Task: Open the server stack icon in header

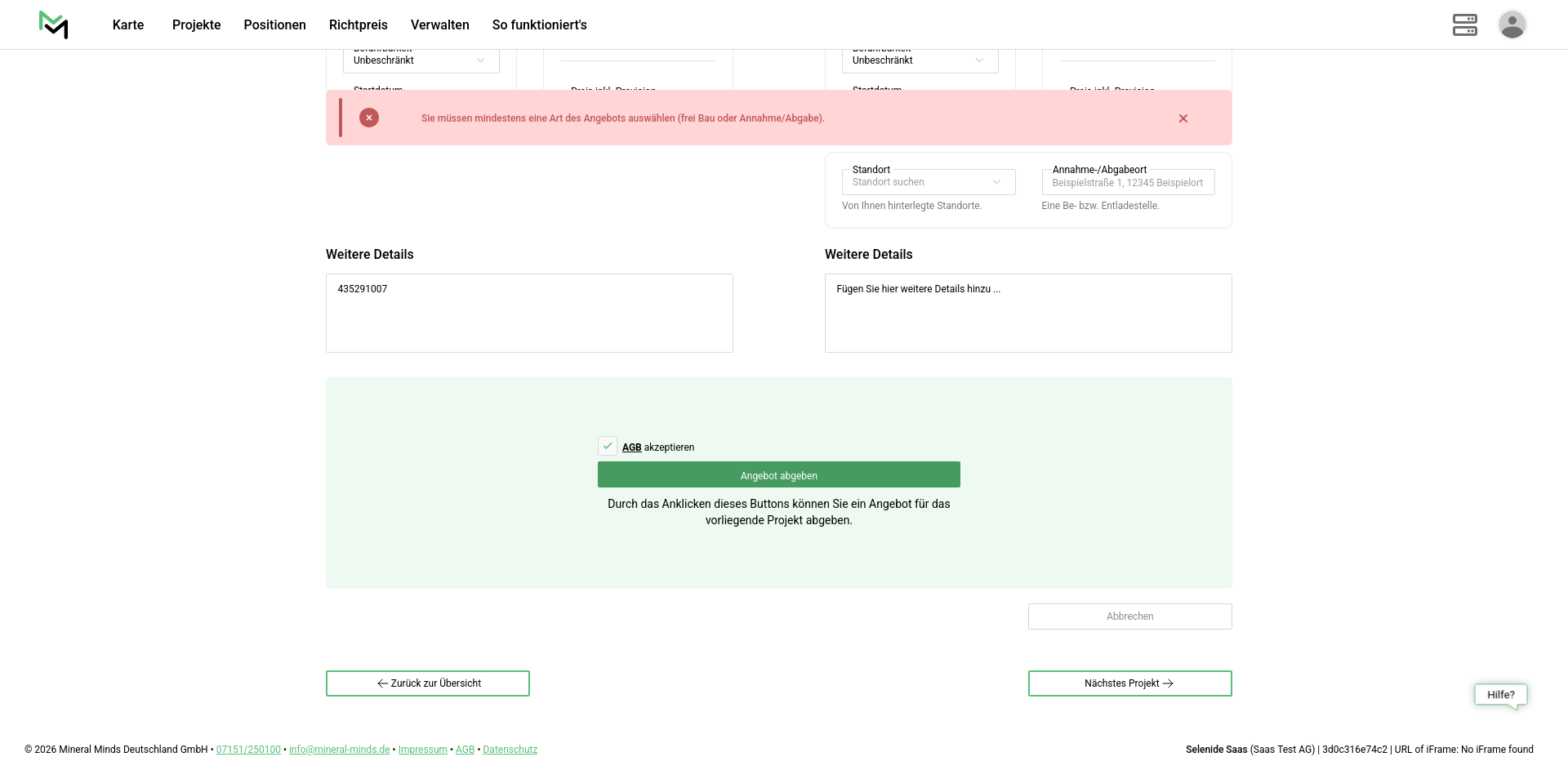Action: pos(1464,24)
